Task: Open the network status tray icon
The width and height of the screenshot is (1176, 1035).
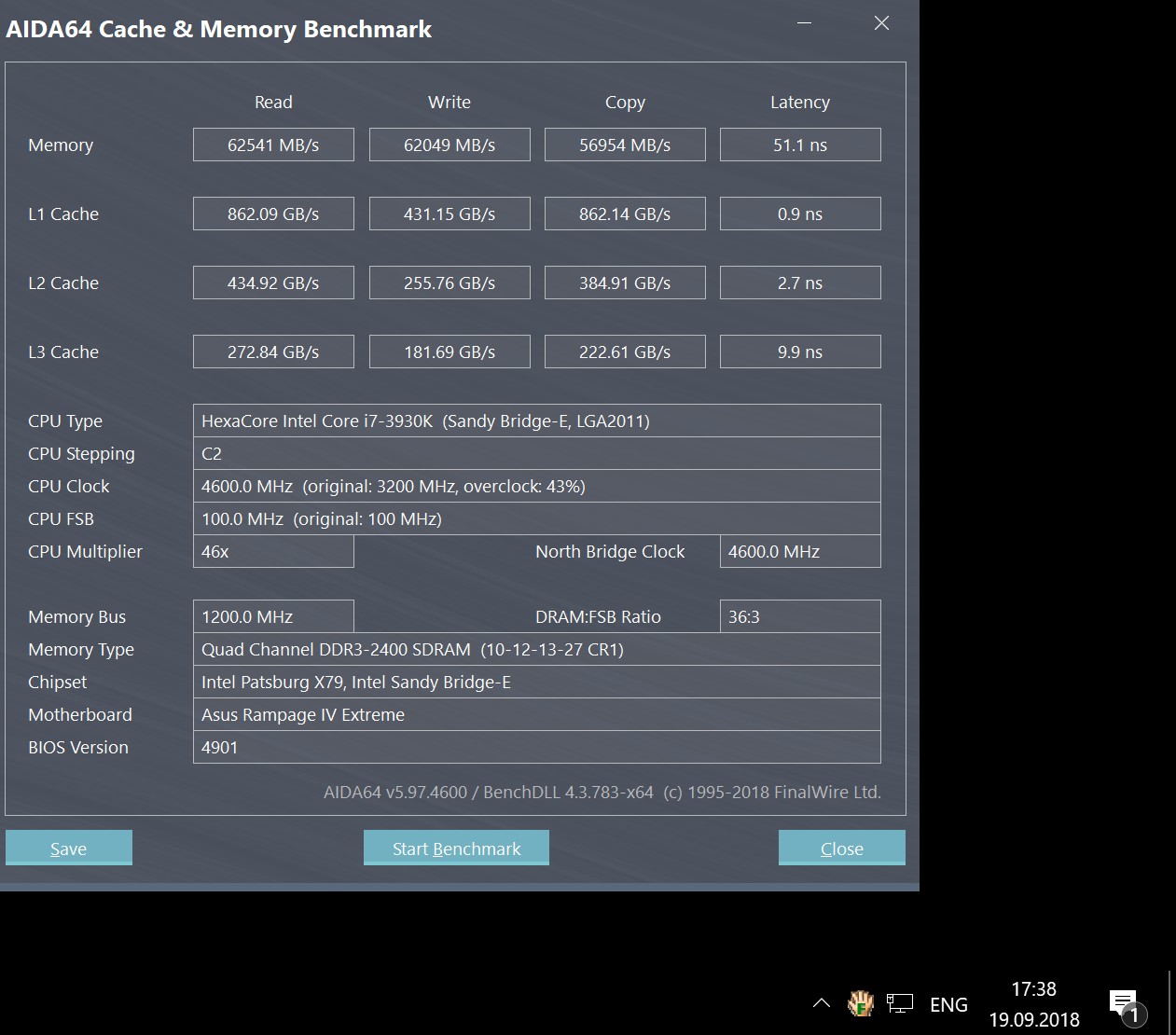Action: click(900, 1003)
